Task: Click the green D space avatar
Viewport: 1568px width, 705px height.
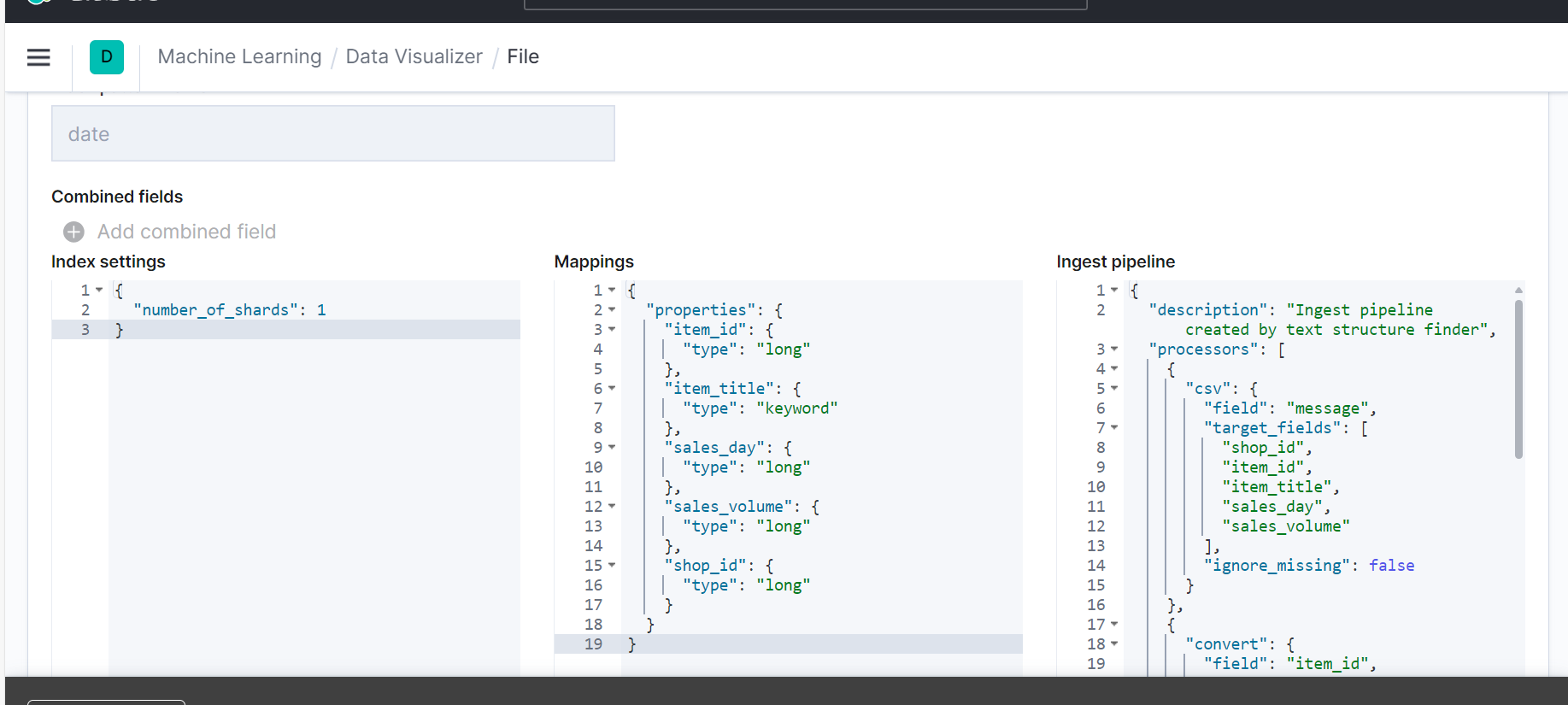Action: pyautogui.click(x=107, y=57)
